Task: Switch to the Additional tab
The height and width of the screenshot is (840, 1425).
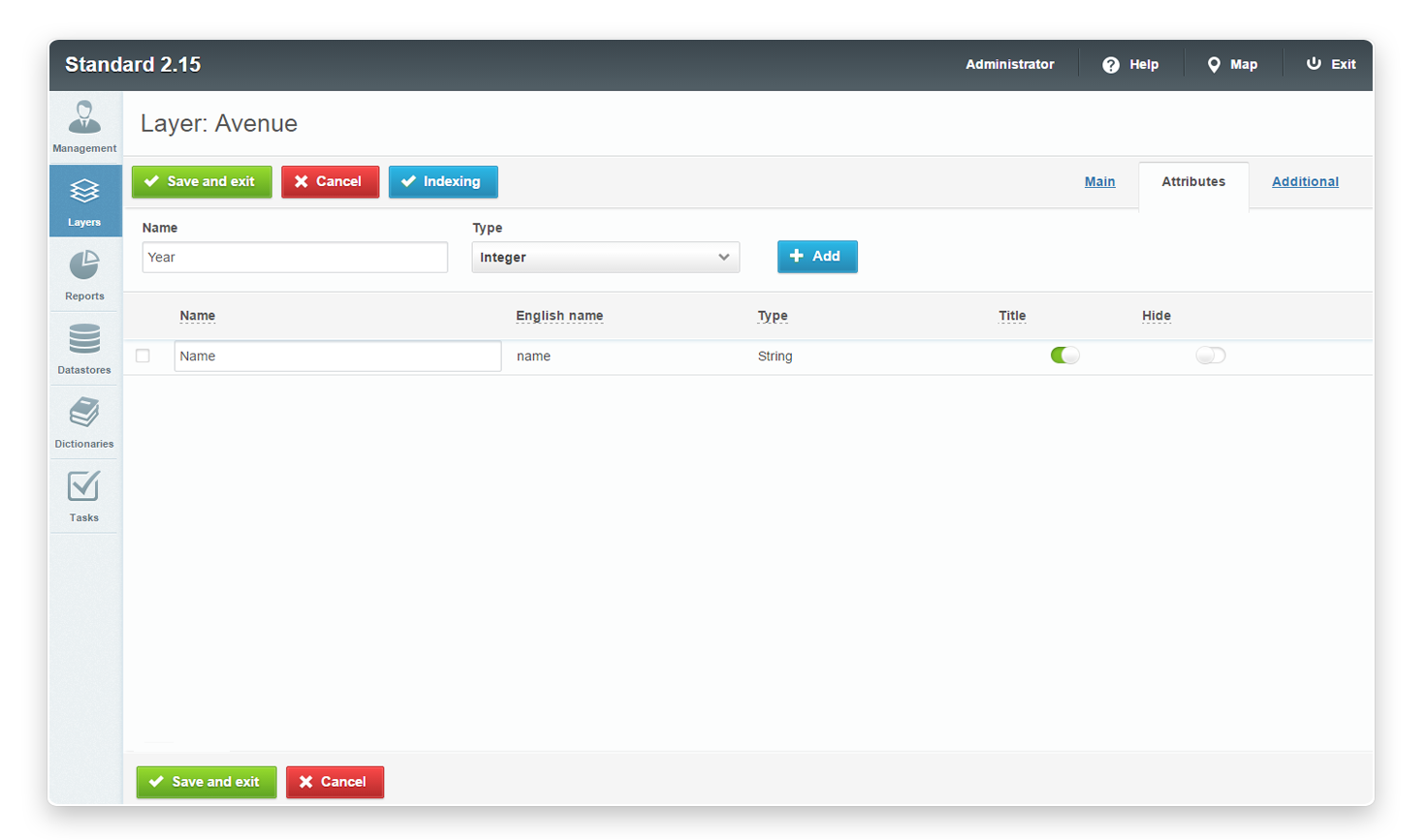Action: 1305,181
